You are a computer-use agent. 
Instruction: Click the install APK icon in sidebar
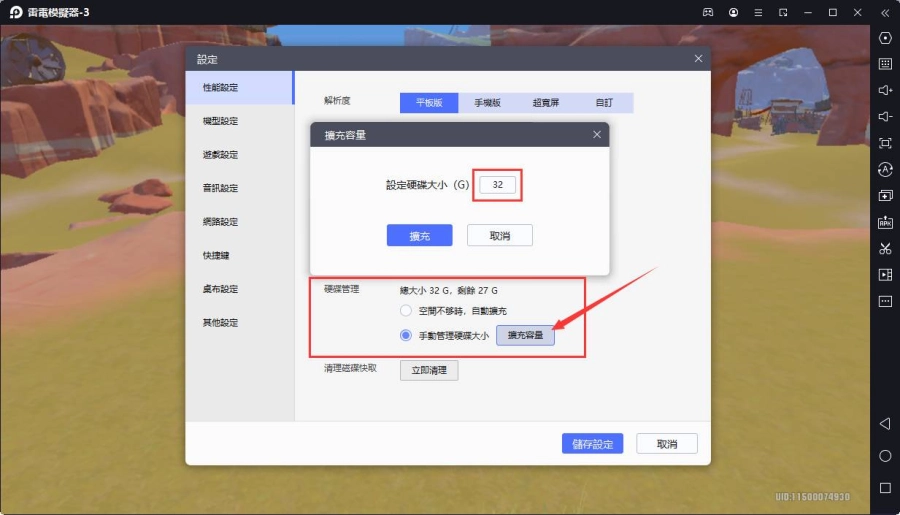885,222
